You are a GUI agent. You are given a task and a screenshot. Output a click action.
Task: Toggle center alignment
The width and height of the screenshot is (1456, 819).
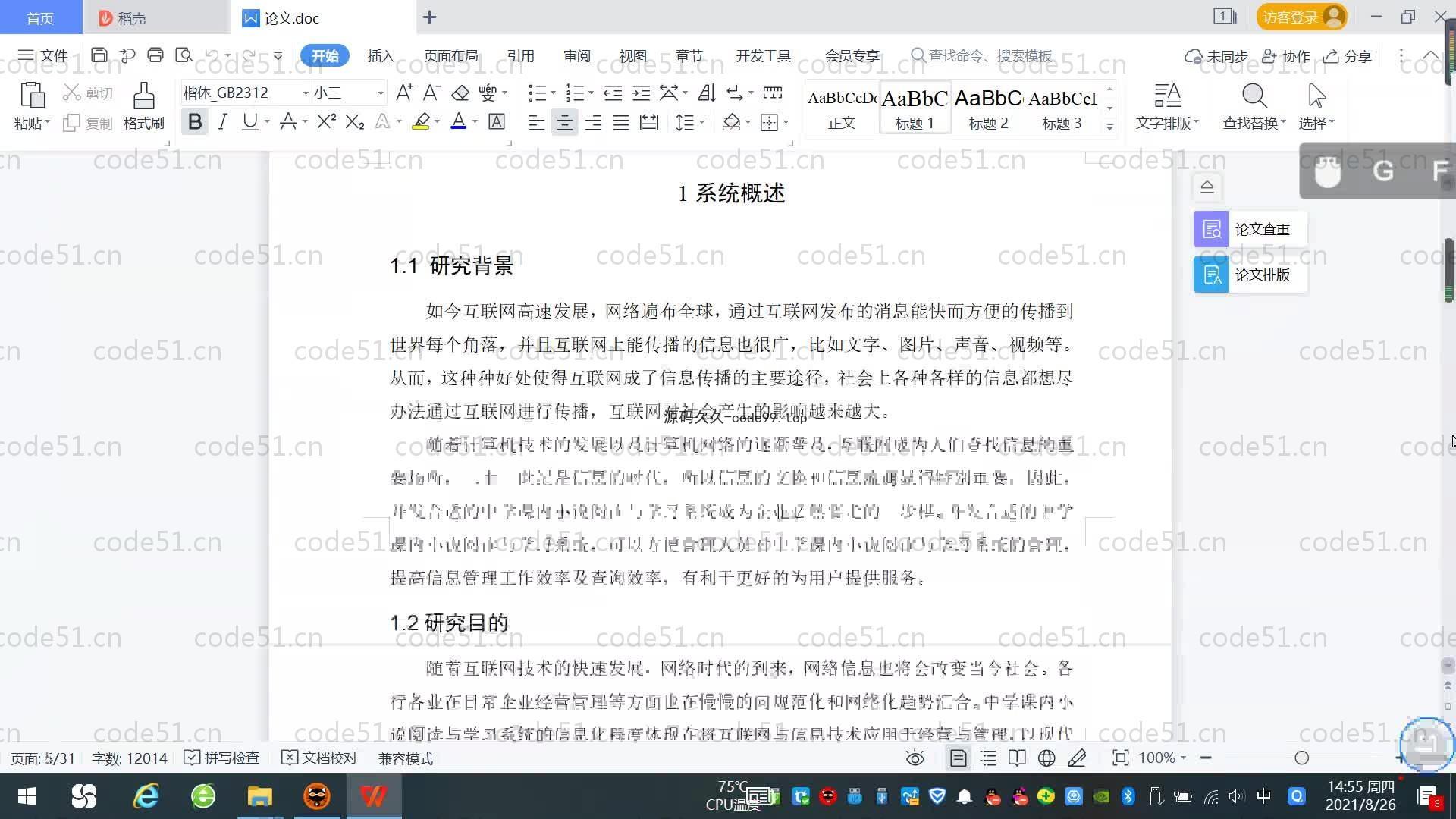(x=564, y=123)
